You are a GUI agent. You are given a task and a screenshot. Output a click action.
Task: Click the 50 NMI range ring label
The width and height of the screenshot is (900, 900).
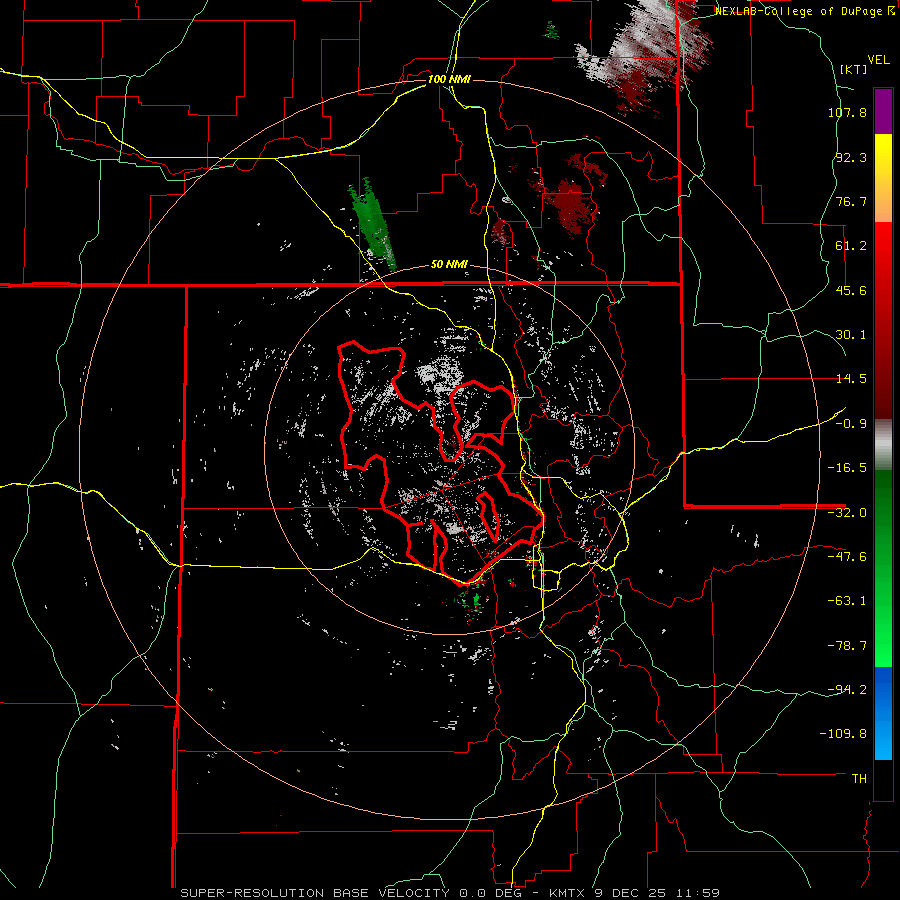[x=449, y=265]
